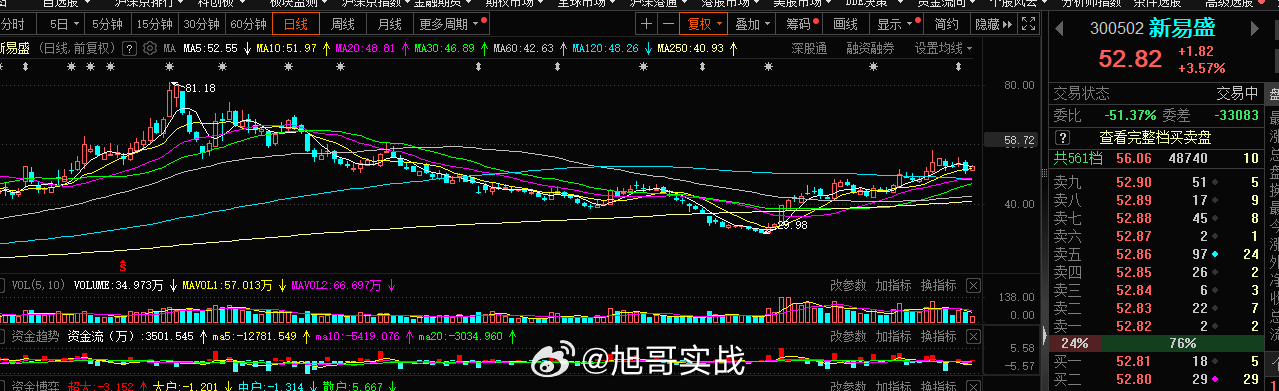Open the MA indicator settings gear
Screen dimensions: 1279x391
[150, 47]
